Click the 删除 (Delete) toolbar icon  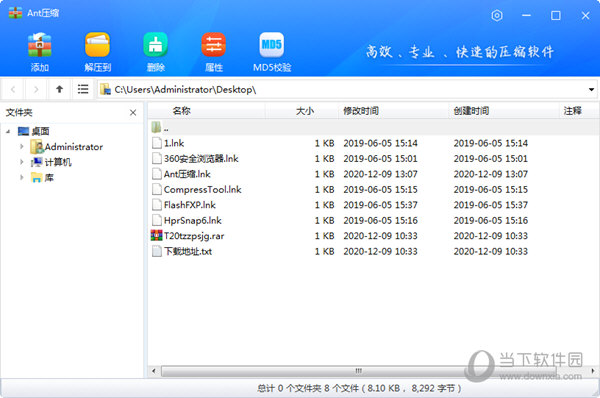tap(155, 45)
